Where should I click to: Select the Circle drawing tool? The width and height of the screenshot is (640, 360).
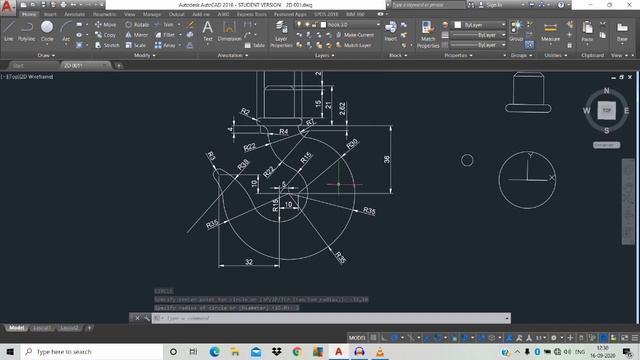pos(47,31)
